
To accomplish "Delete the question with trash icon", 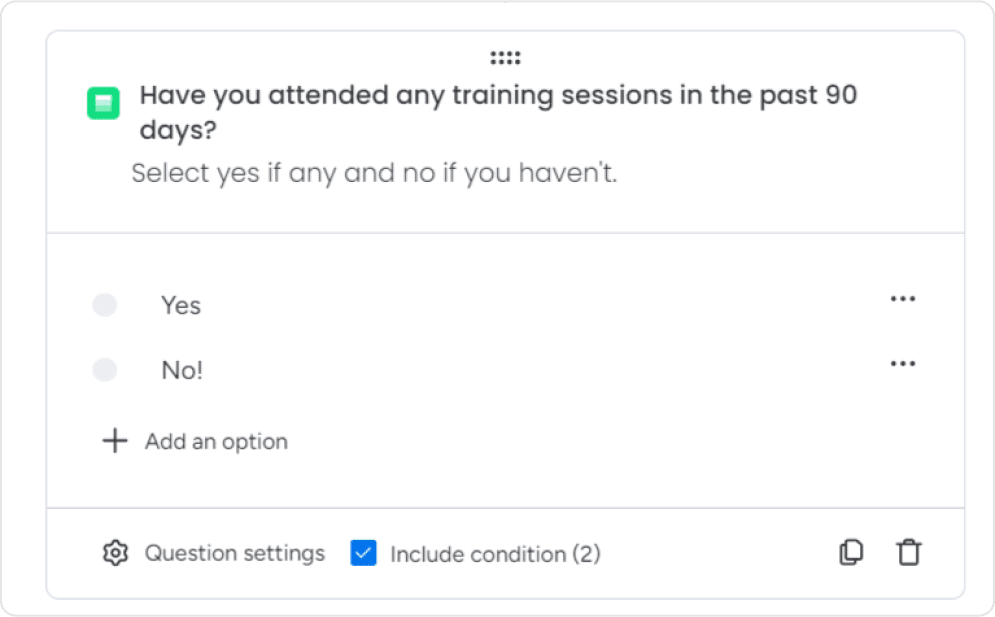I will tap(909, 552).
